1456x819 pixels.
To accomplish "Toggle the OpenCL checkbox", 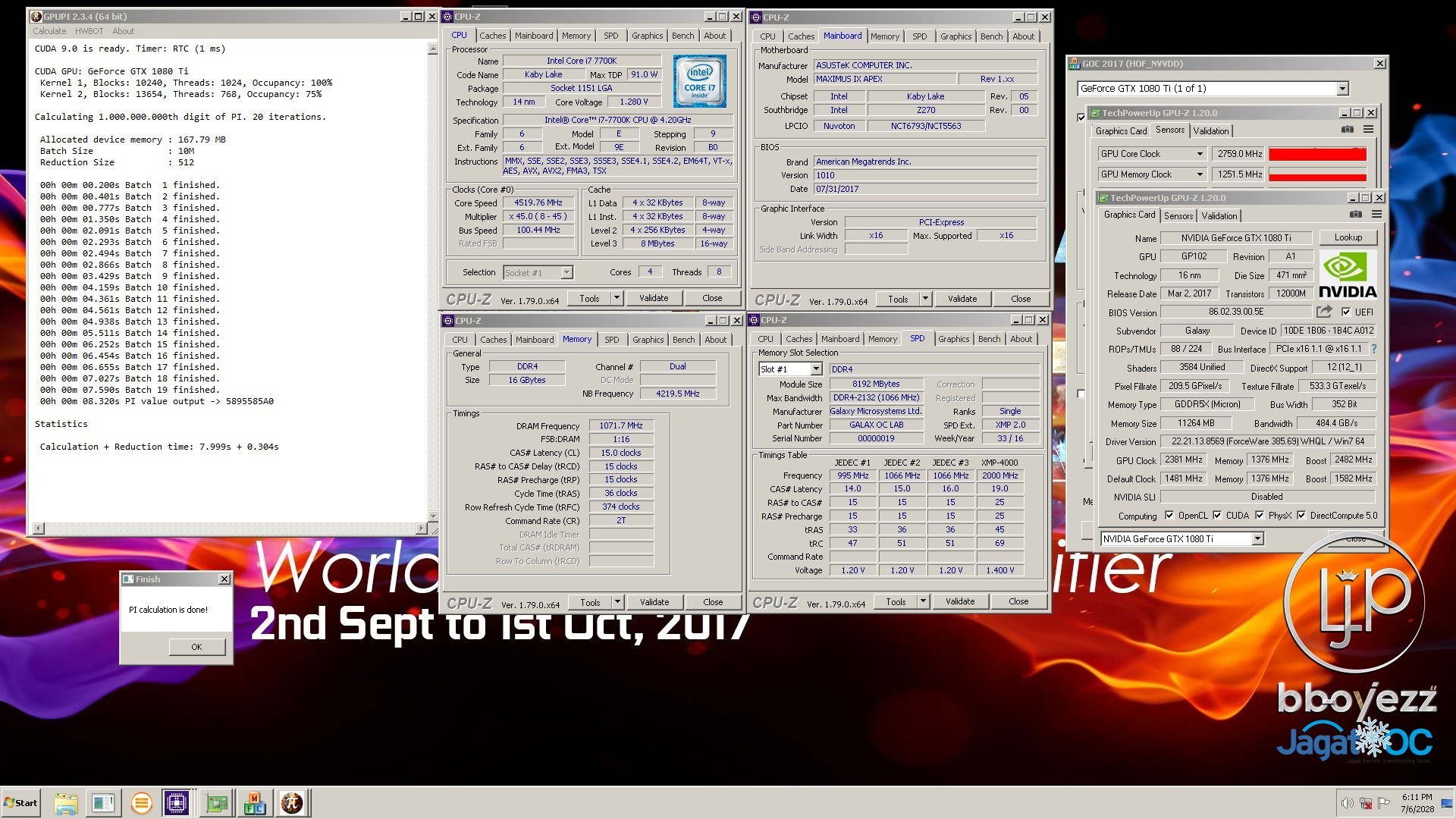I will tap(1169, 515).
